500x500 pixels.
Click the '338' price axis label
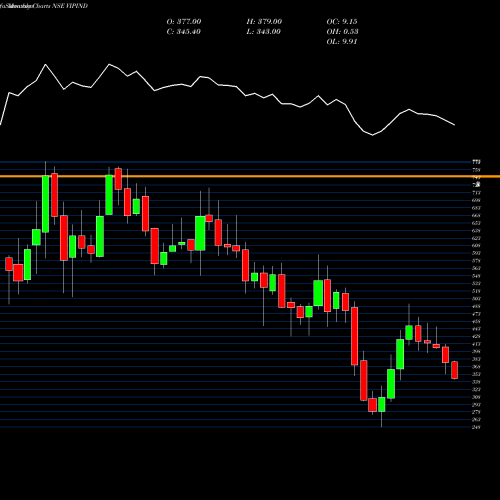[x=476, y=382]
